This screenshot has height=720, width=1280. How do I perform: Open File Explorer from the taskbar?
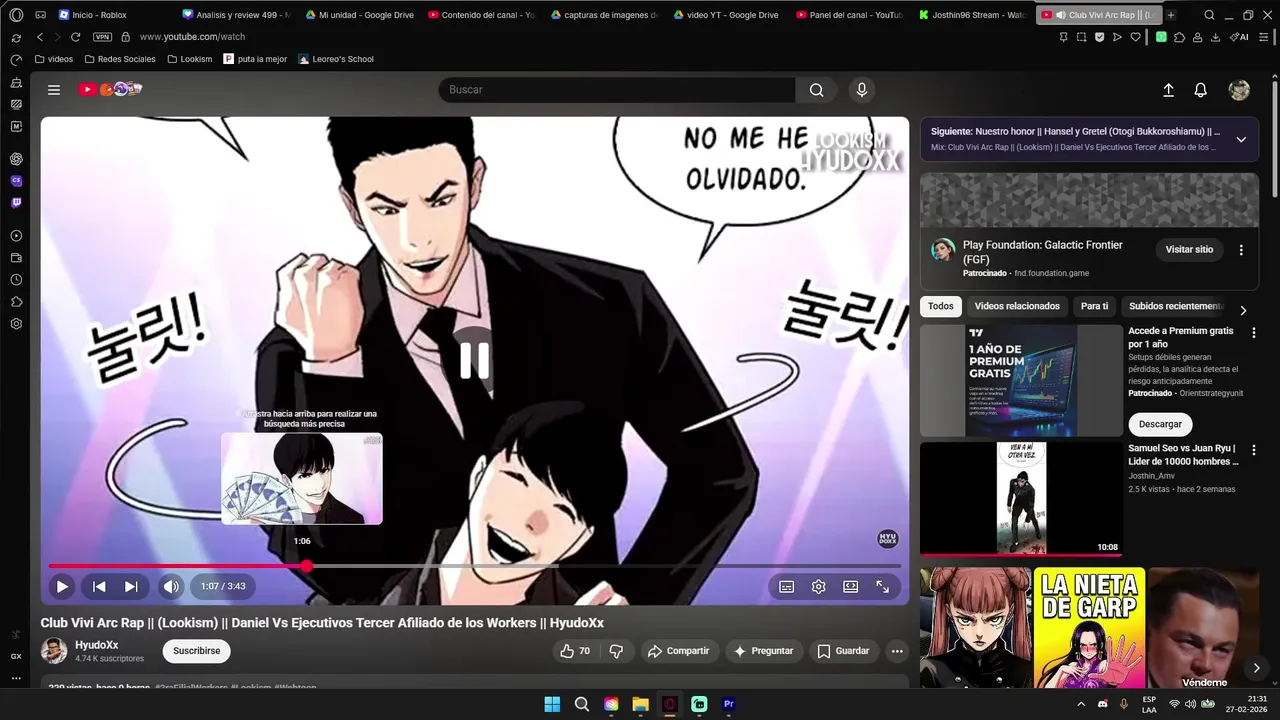[640, 704]
